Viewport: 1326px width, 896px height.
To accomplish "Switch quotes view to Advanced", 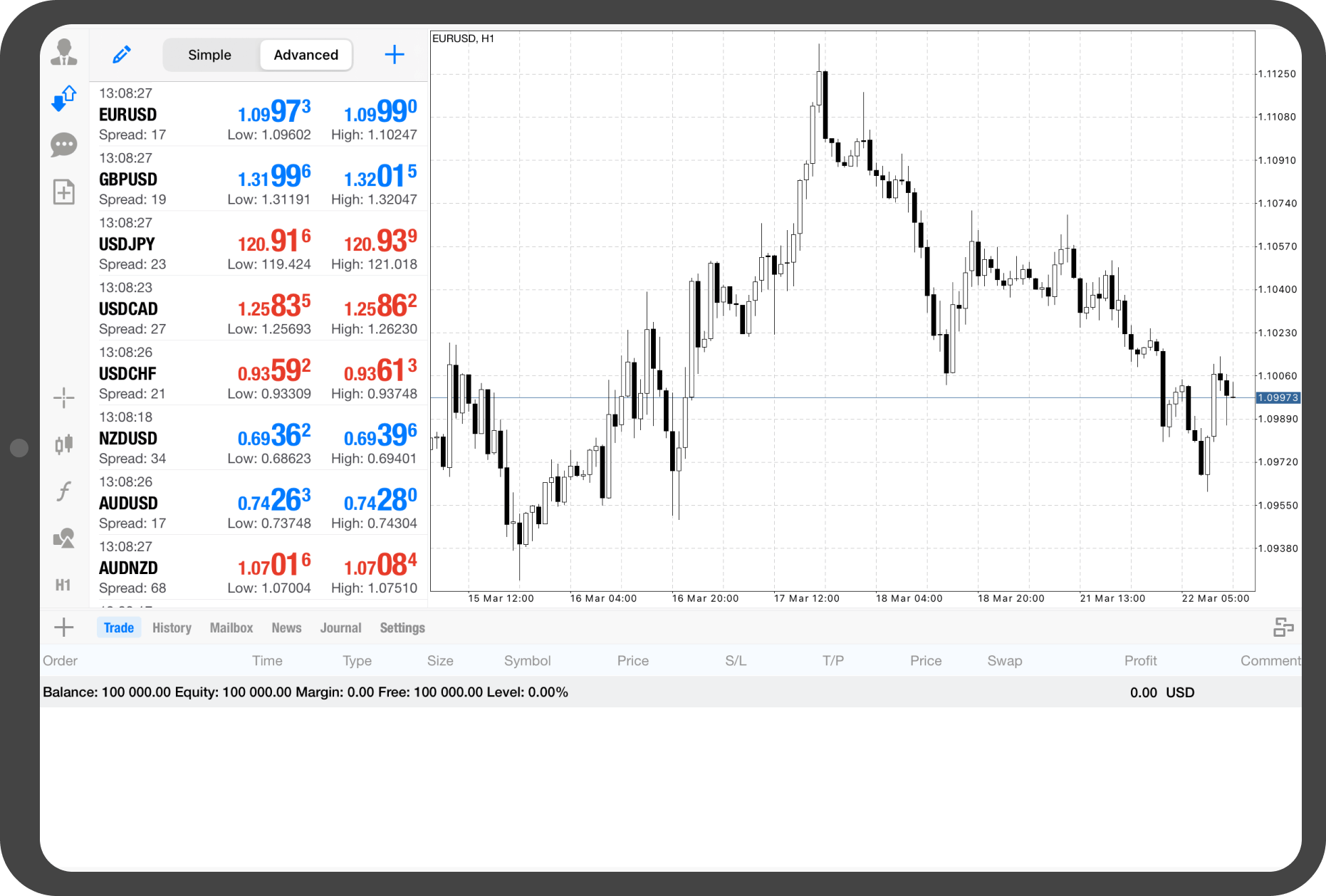I will 306,55.
